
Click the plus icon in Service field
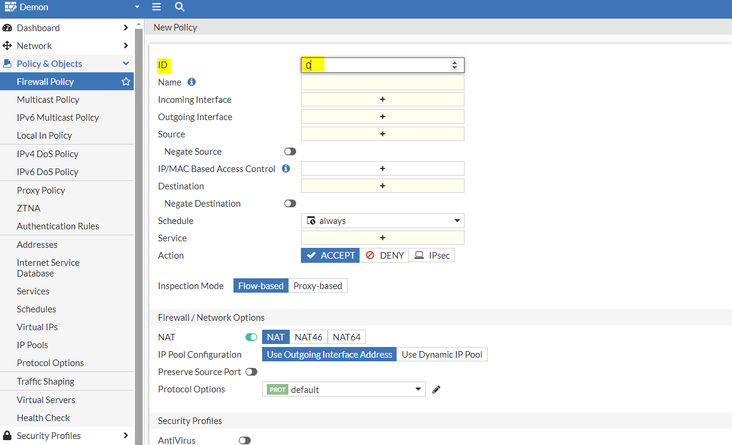[x=382, y=238]
